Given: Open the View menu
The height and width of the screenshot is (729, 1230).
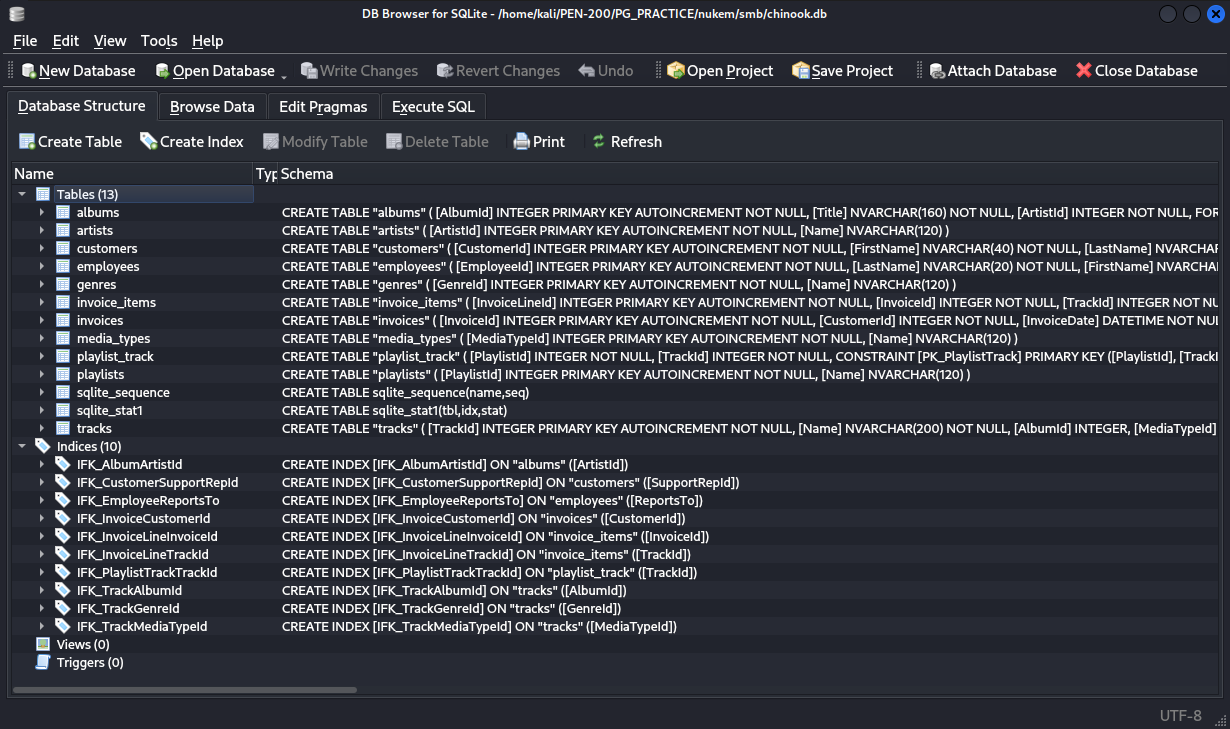Looking at the screenshot, I should tap(110, 41).
